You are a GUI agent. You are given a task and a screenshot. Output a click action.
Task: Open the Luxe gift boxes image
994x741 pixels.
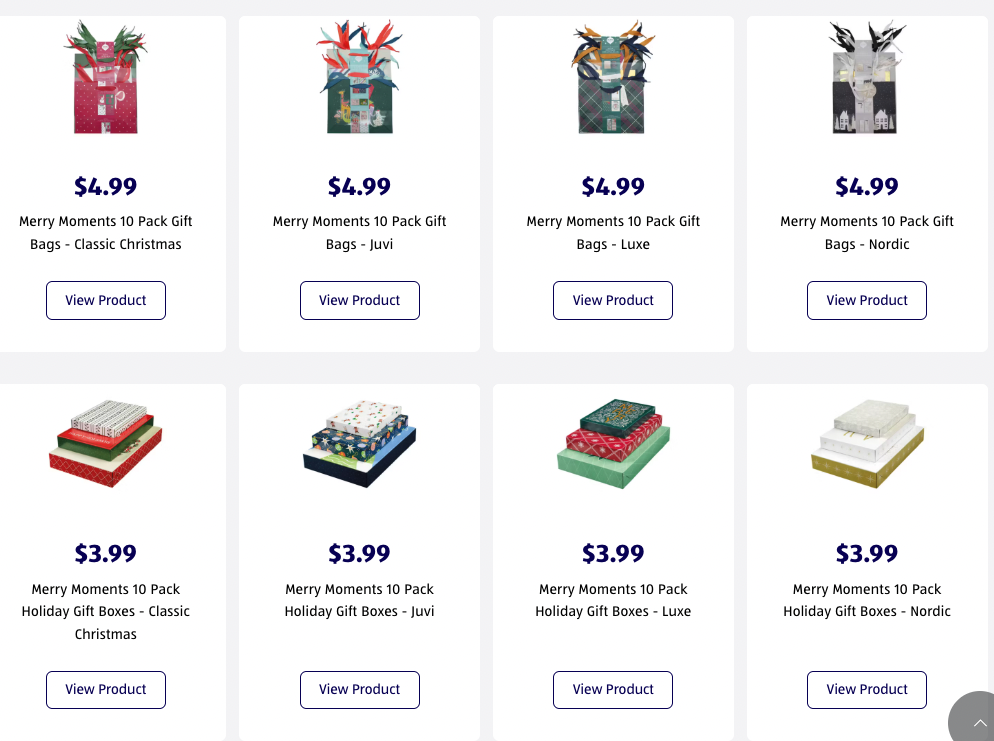pyautogui.click(x=613, y=444)
